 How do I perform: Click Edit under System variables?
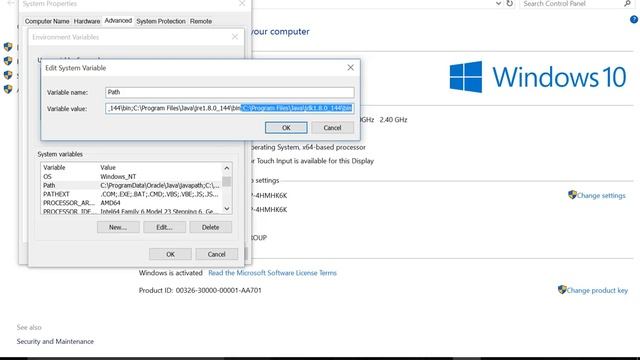pos(164,227)
